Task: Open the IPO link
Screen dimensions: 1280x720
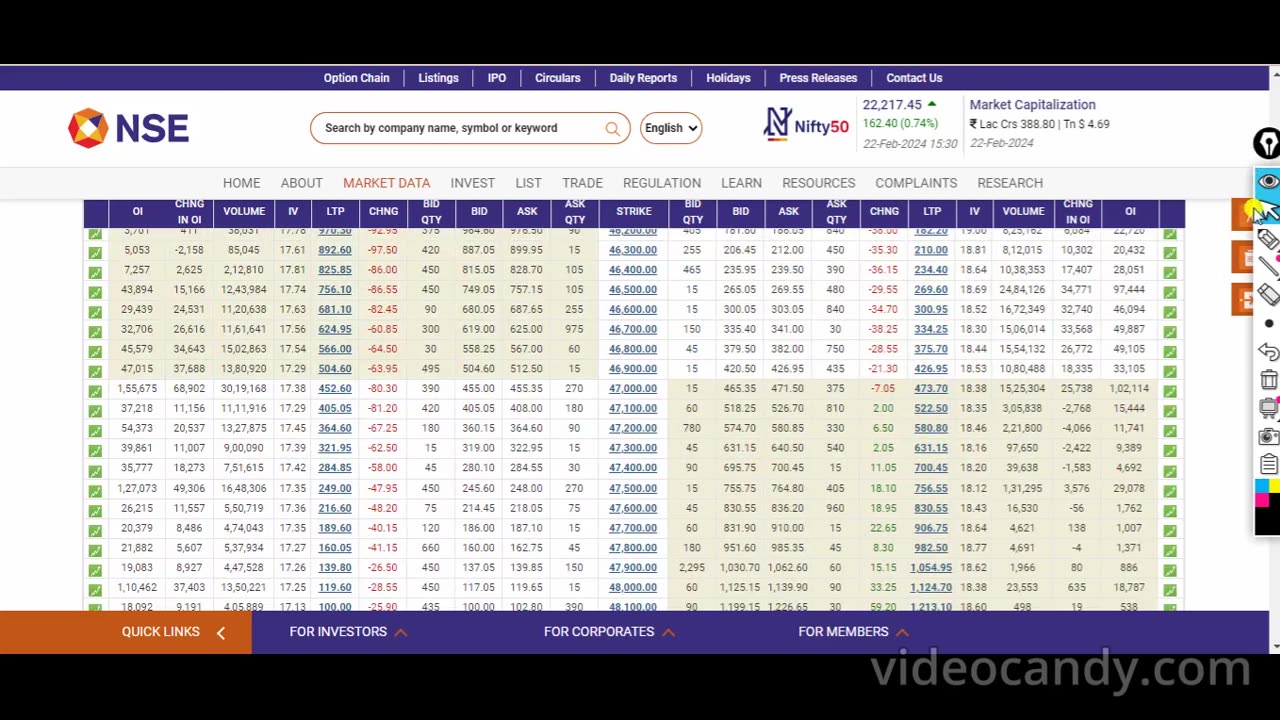Action: pos(497,78)
